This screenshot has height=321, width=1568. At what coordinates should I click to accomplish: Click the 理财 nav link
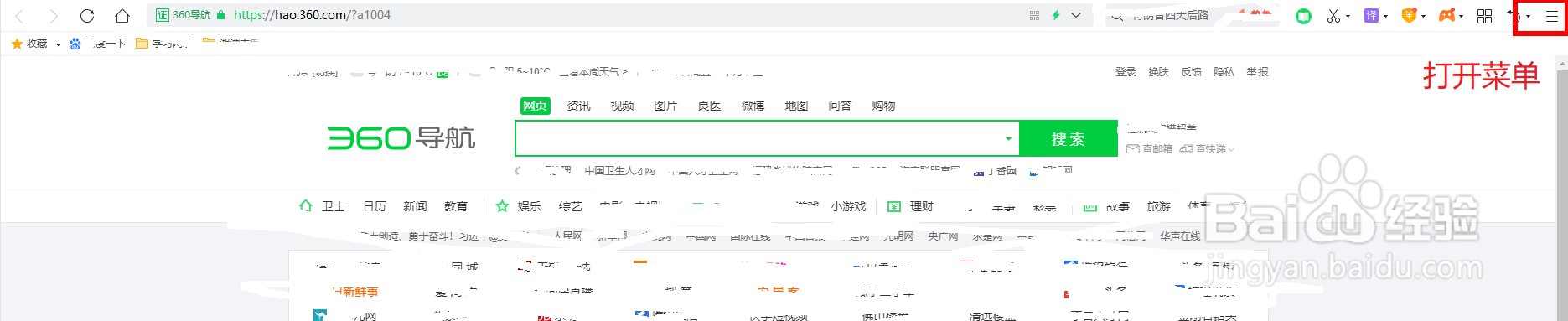pos(922,206)
